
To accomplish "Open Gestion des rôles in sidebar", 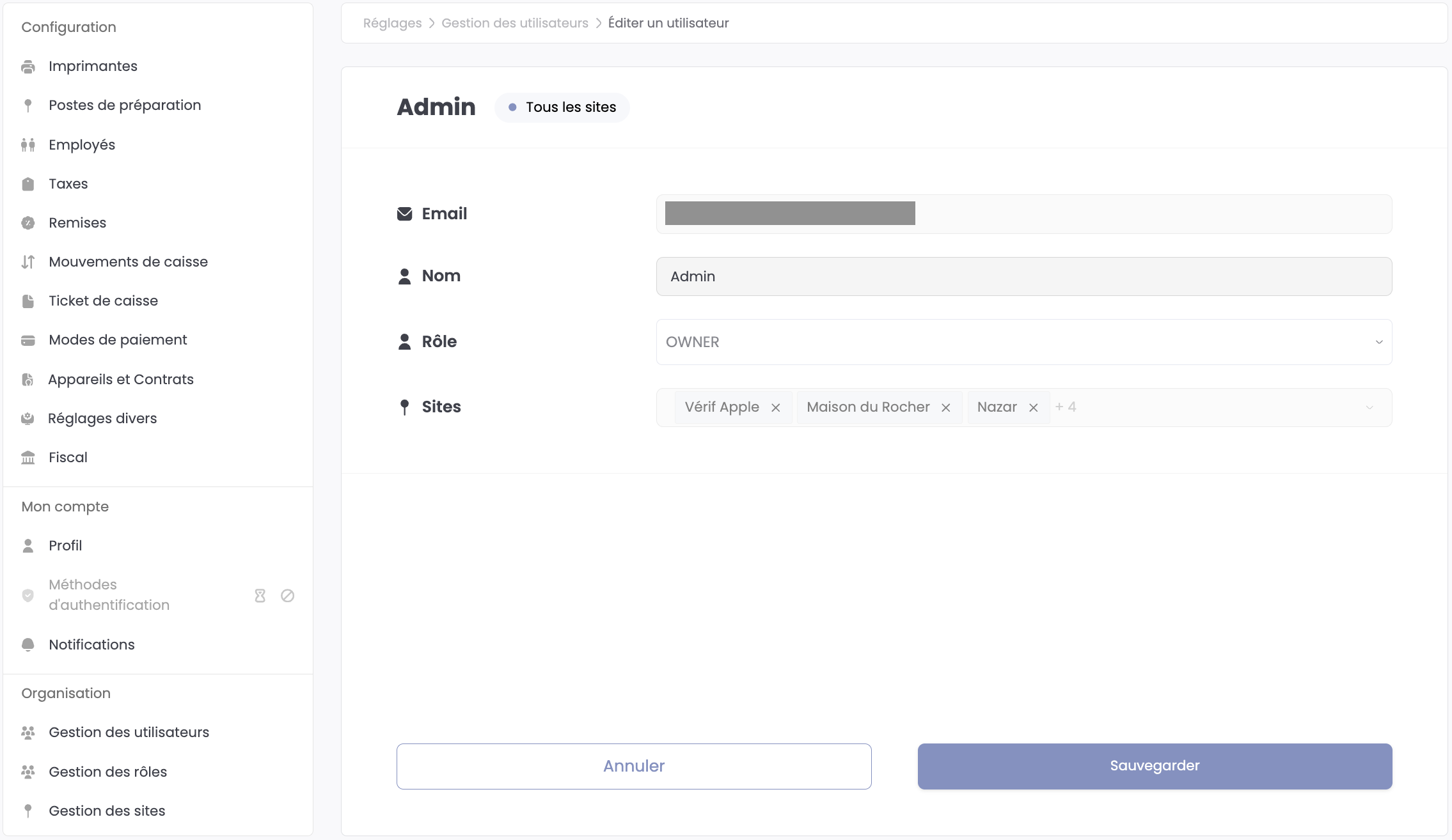I will pos(107,772).
